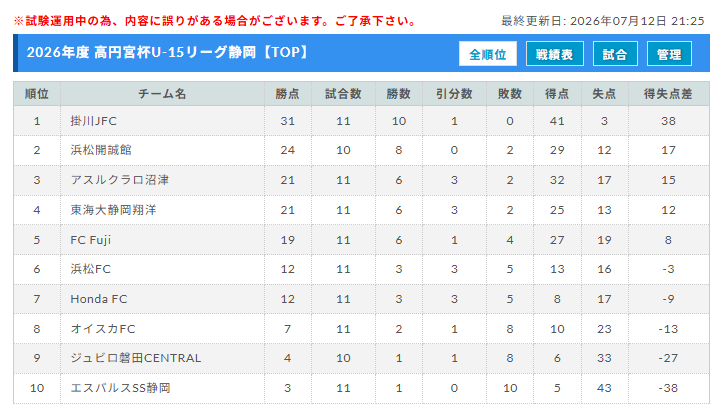Screen dimensions: 722x408
Task: Select team 浜松開誠館 row
Action: tap(361, 150)
